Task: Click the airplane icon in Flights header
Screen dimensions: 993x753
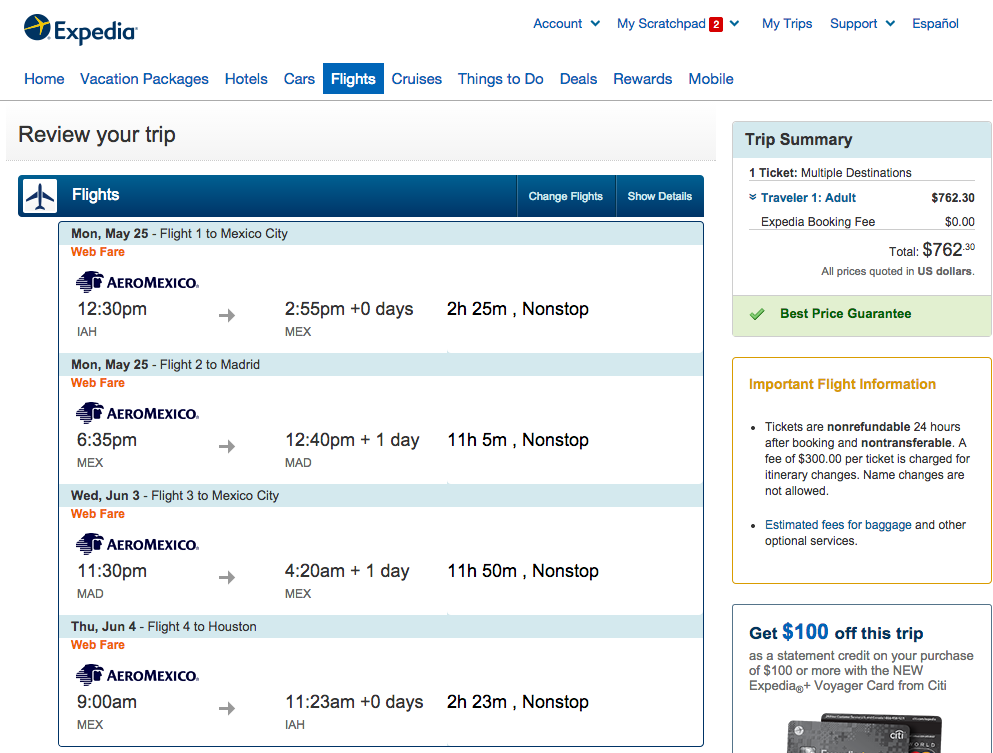Action: click(x=40, y=196)
